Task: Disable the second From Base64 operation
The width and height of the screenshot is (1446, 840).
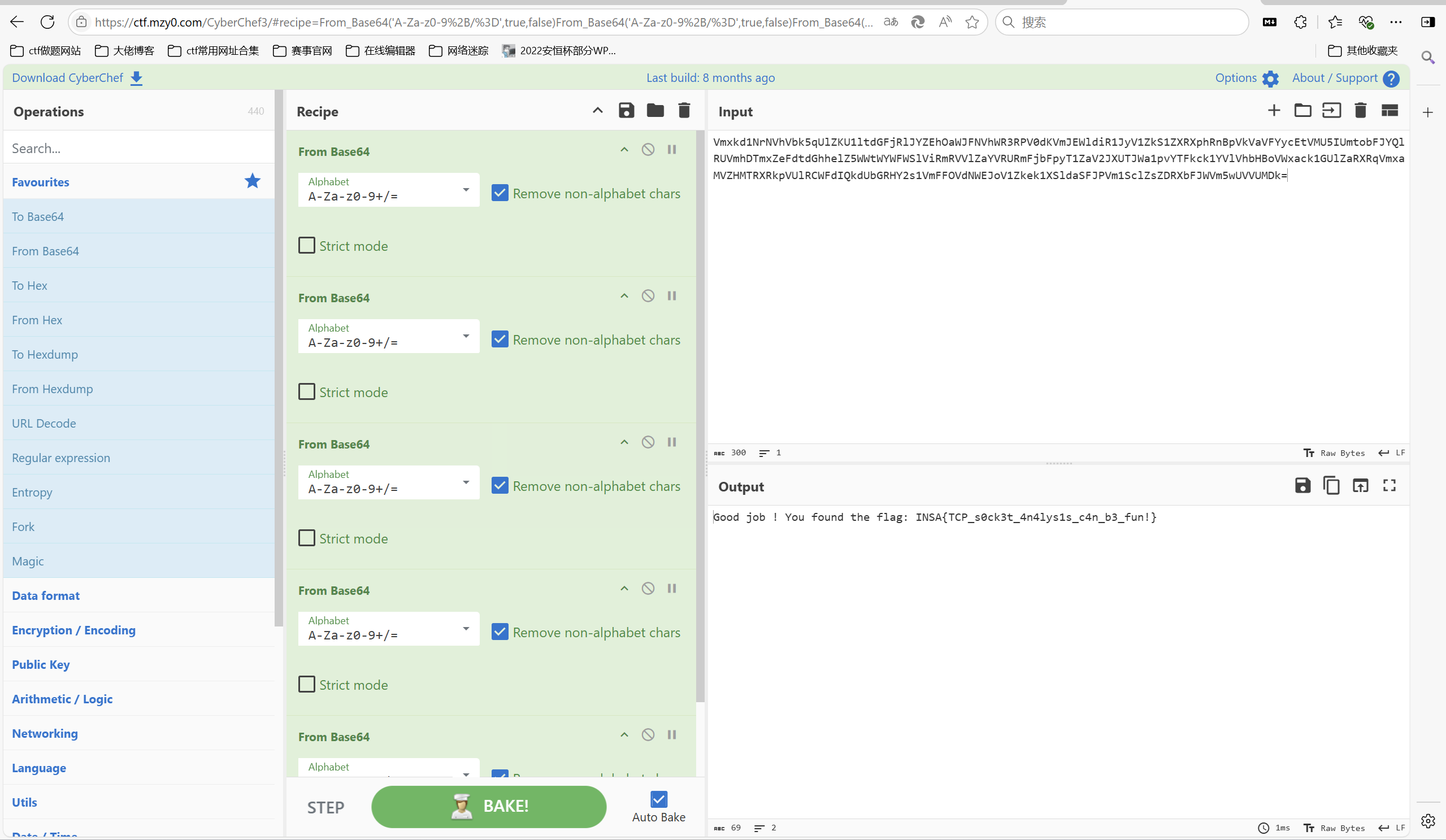Action: point(648,296)
